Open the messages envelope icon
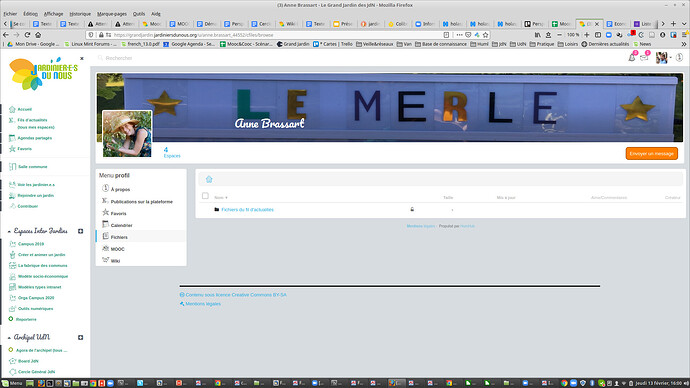Image resolution: width=690 pixels, height=388 pixels. (644, 58)
